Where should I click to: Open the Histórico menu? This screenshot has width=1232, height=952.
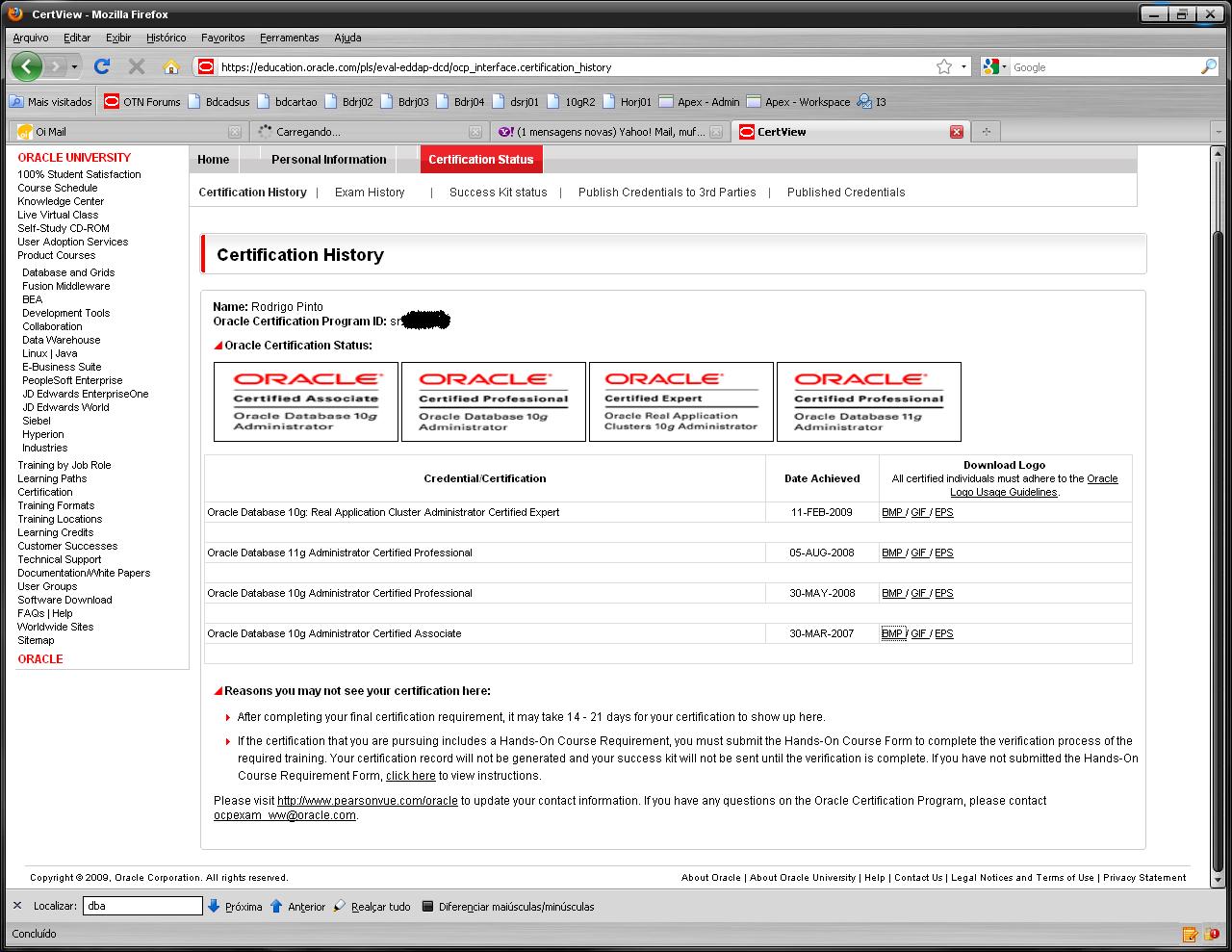167,38
